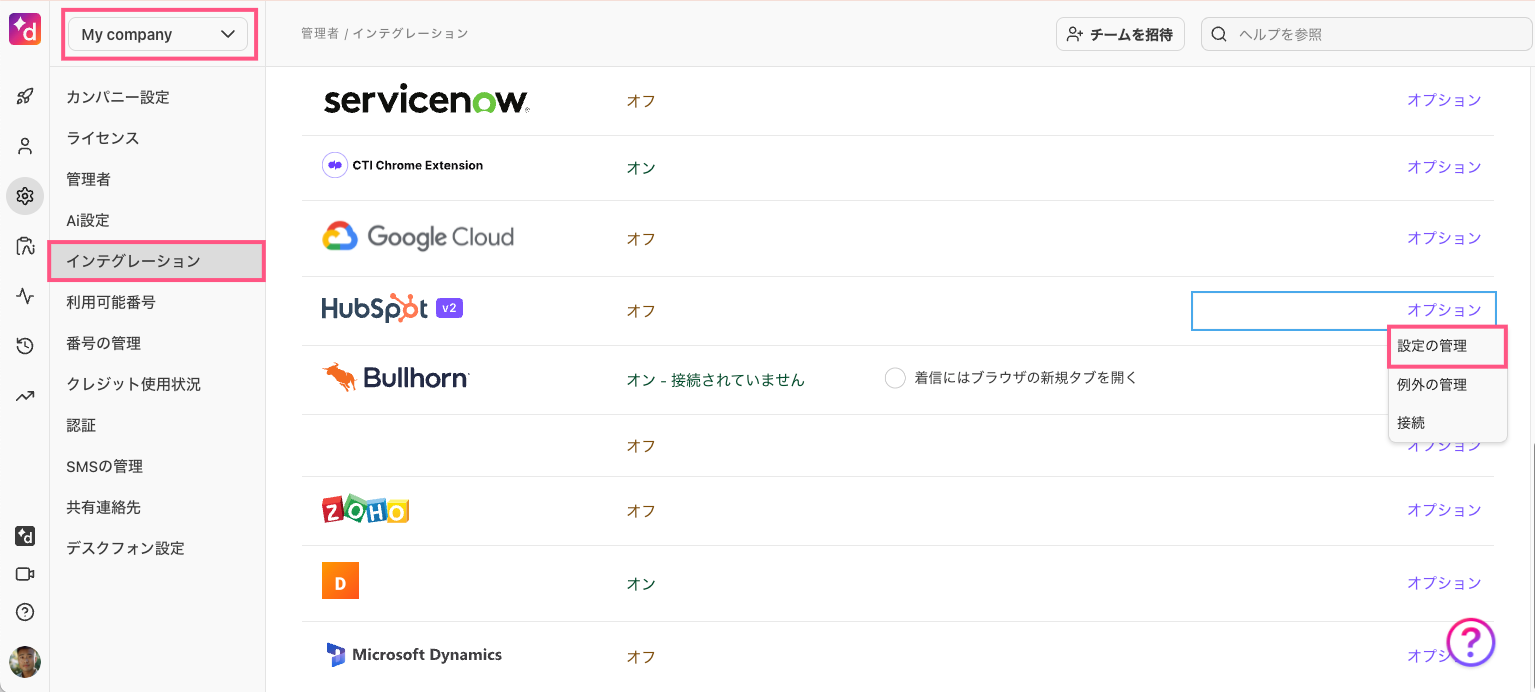The image size is (1535, 692).
Task: Open the rocket icon in sidebar
Action: pyautogui.click(x=25, y=97)
